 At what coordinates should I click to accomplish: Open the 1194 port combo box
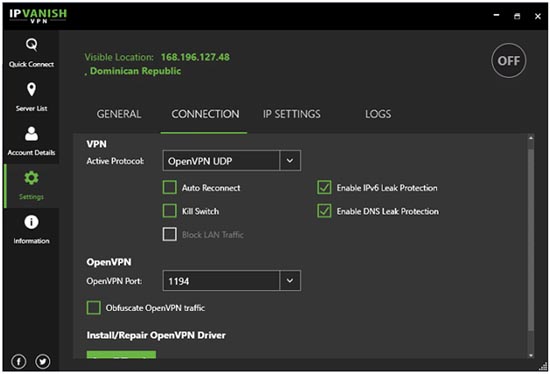[x=232, y=281]
